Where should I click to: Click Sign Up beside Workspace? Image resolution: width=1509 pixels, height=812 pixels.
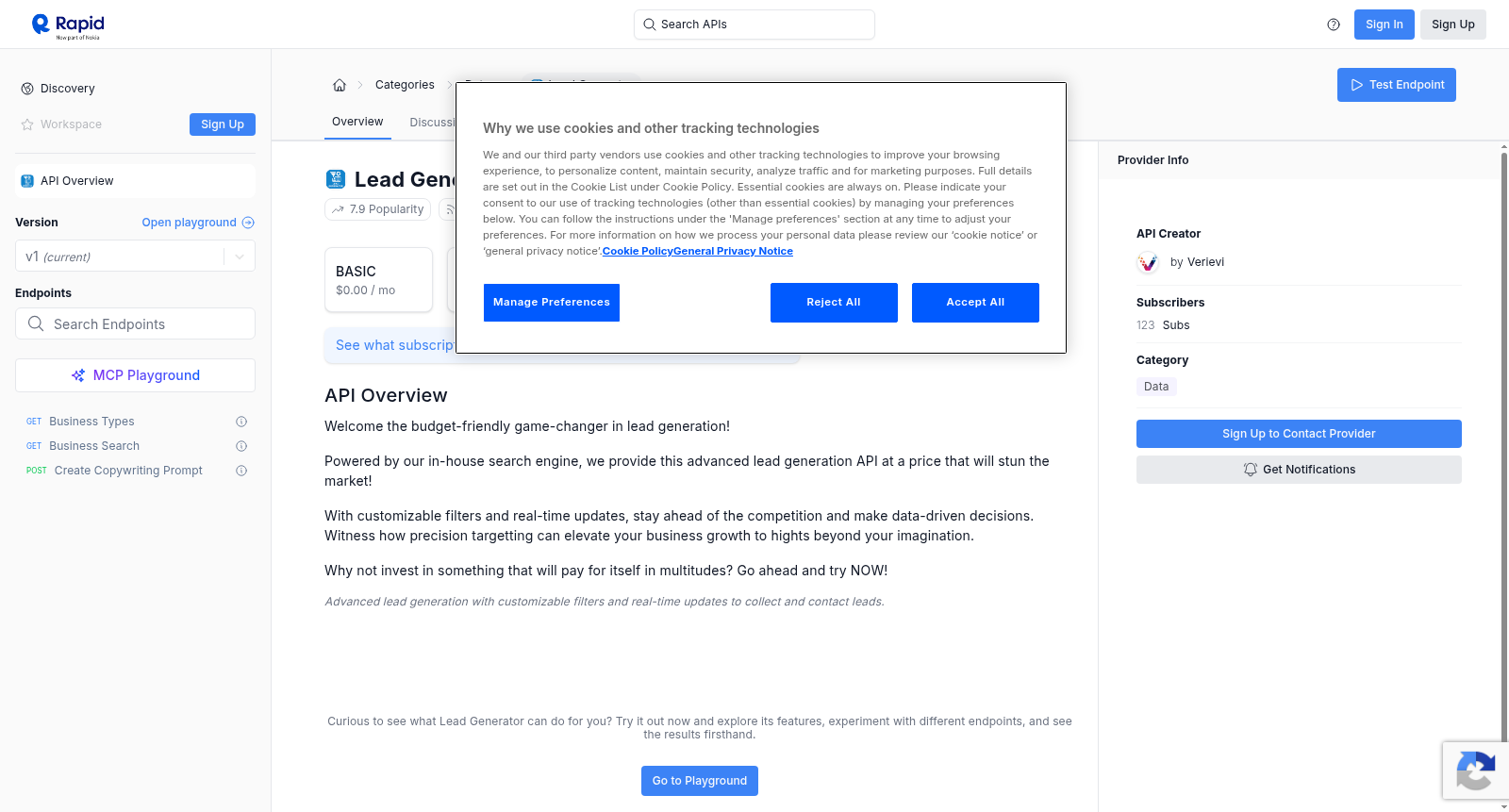[223, 124]
